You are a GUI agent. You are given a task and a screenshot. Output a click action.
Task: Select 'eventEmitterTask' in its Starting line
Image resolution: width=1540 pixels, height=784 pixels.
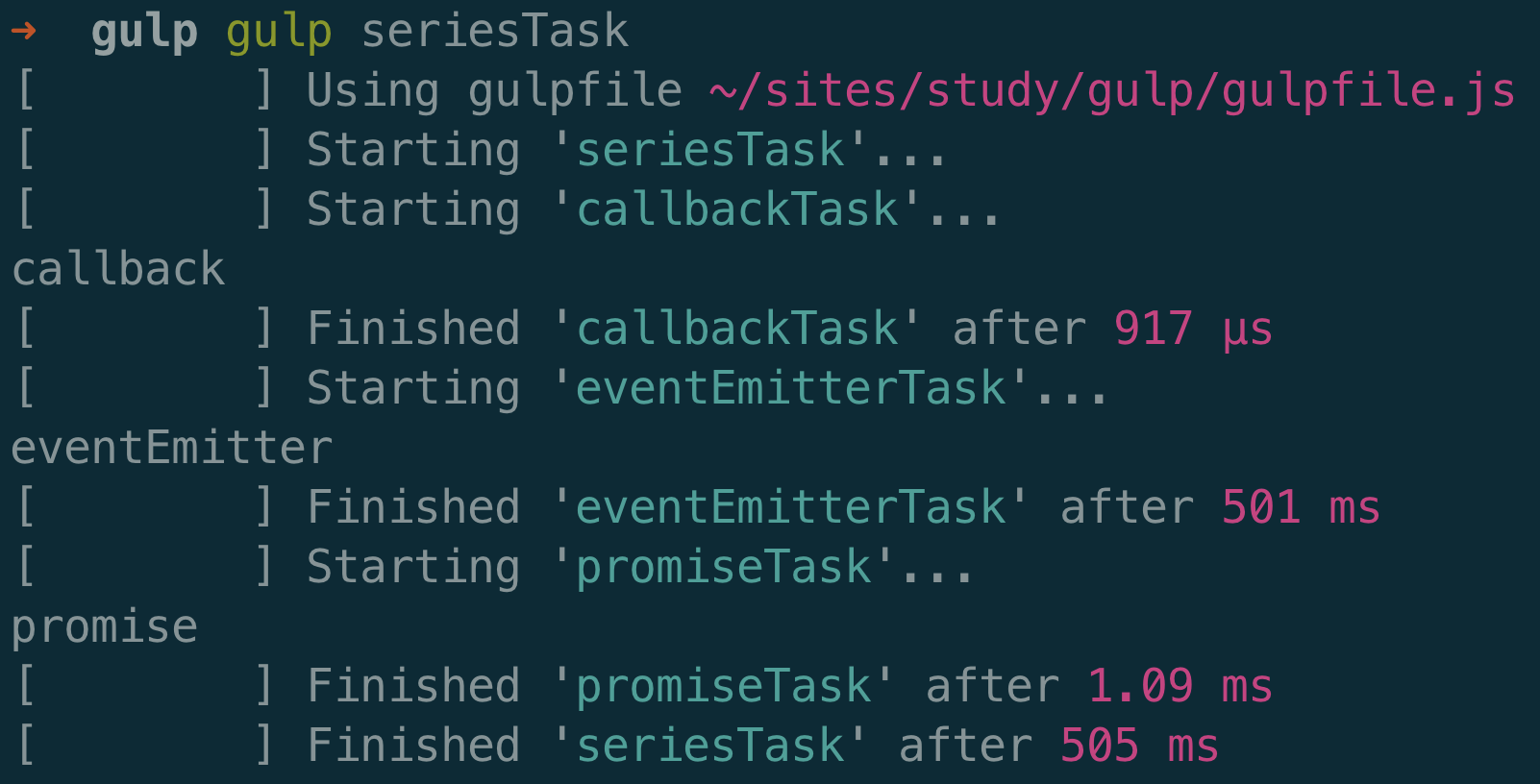tap(790, 389)
